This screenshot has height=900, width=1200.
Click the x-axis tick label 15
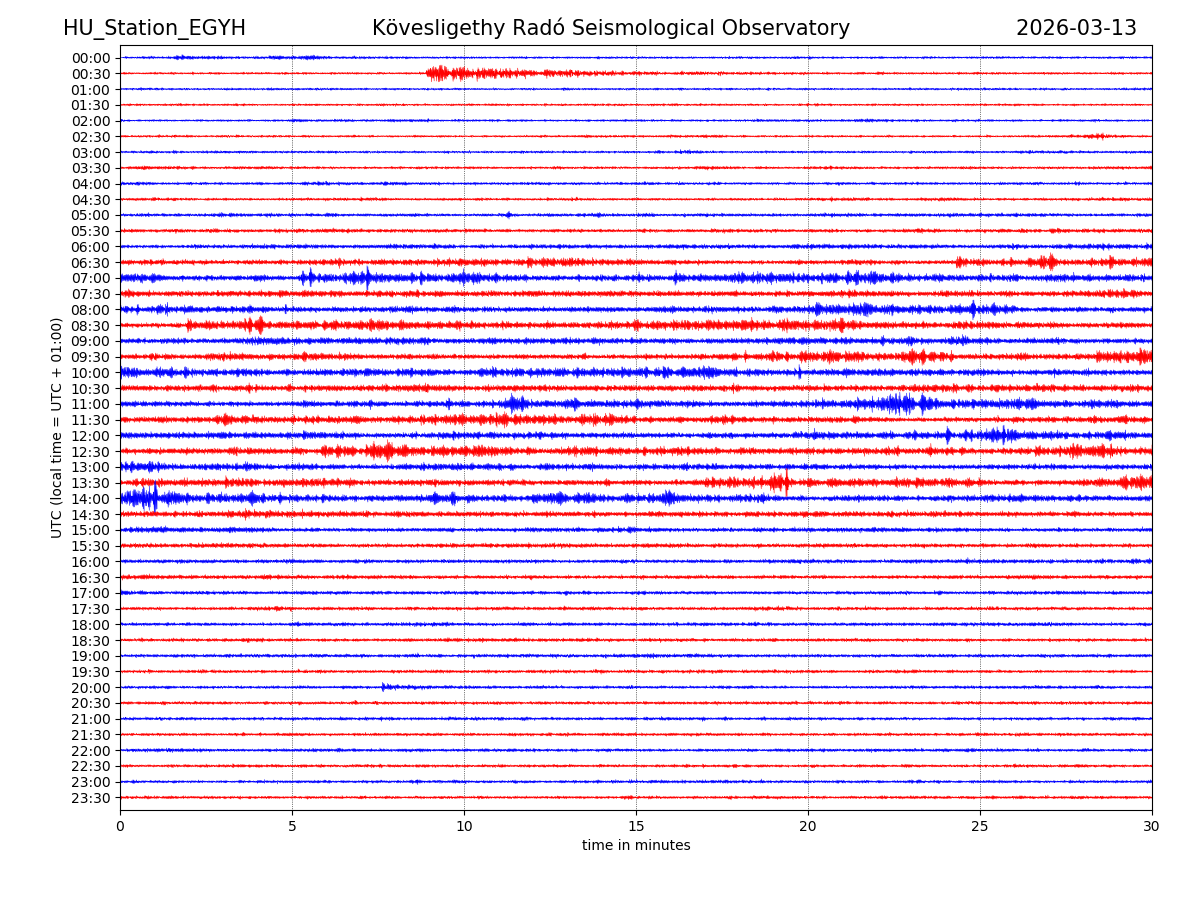point(636,826)
